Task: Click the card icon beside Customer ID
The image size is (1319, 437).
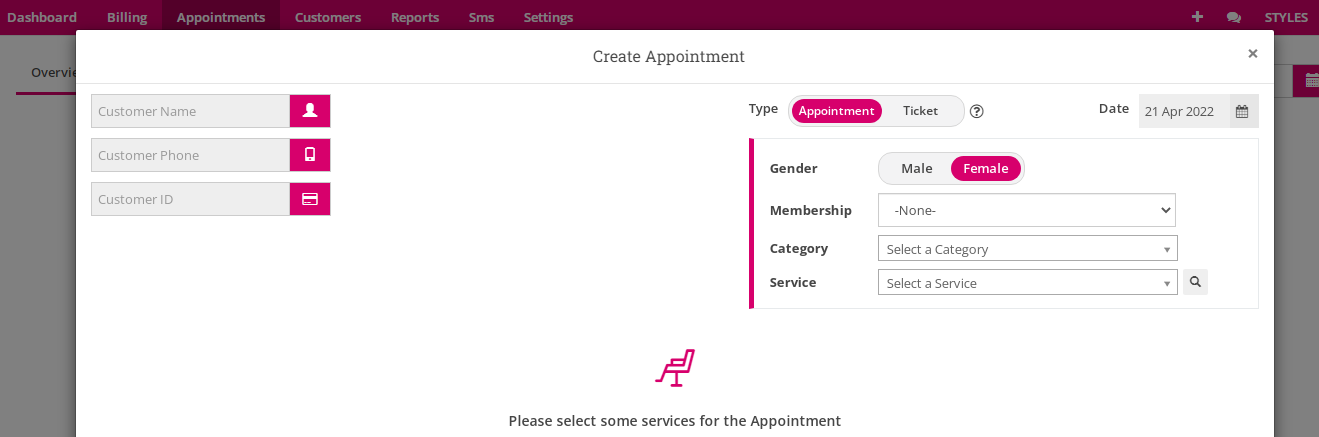Action: tap(310, 199)
